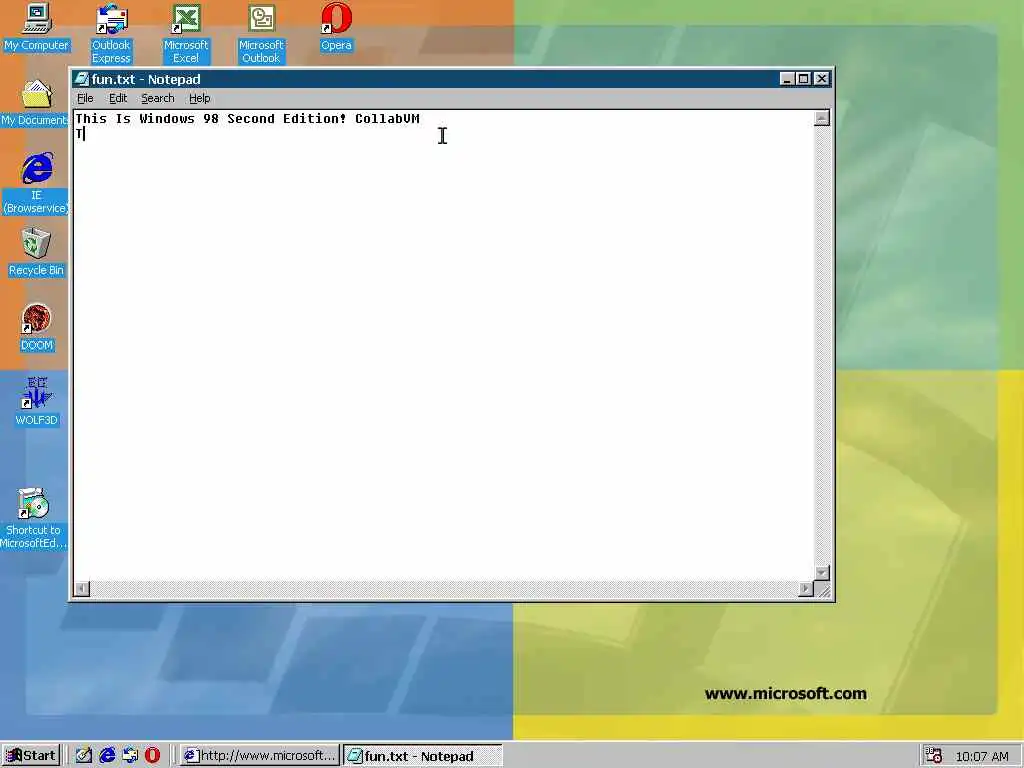Click the 10:07 AM clock in the tray
The image size is (1024, 768).
pyautogui.click(x=982, y=756)
